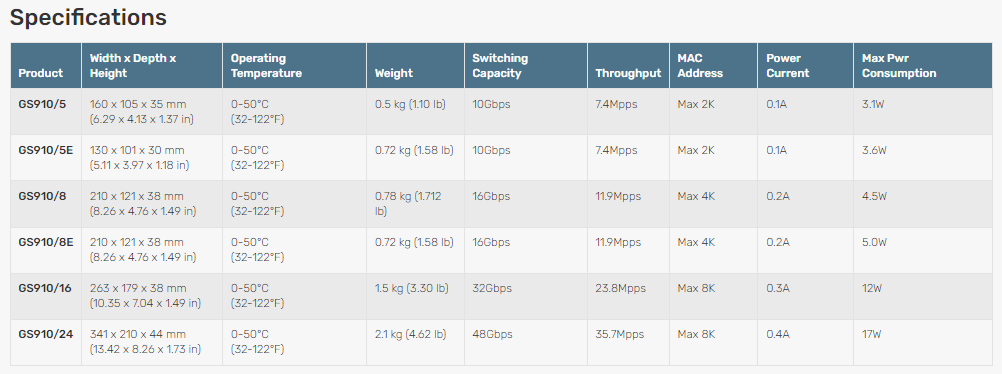
Task: Click the Specifications heading
Action: pyautogui.click(x=88, y=18)
